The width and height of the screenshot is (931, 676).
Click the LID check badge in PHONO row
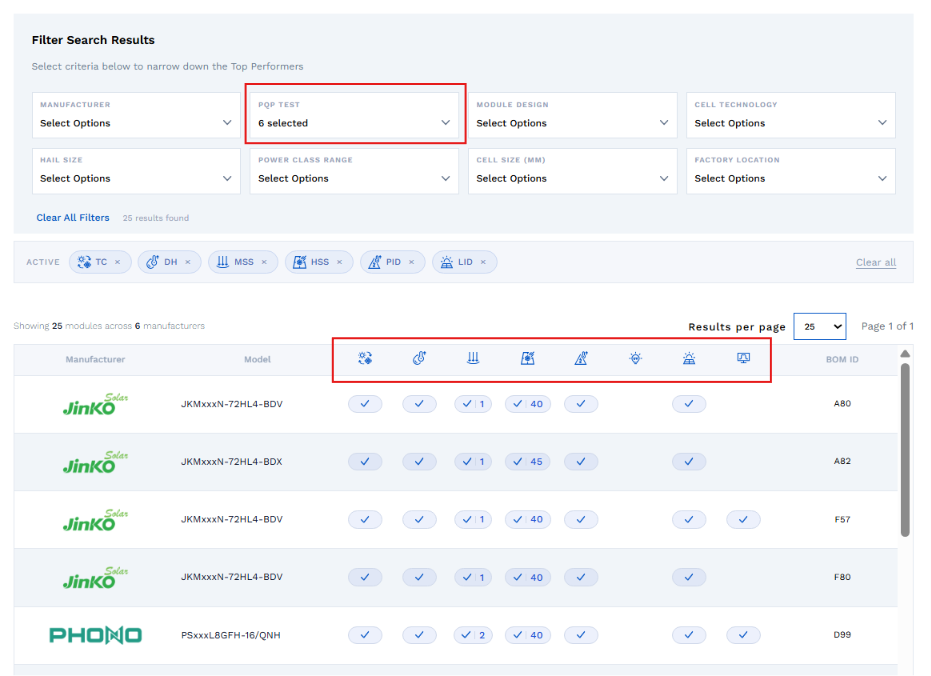click(x=689, y=635)
